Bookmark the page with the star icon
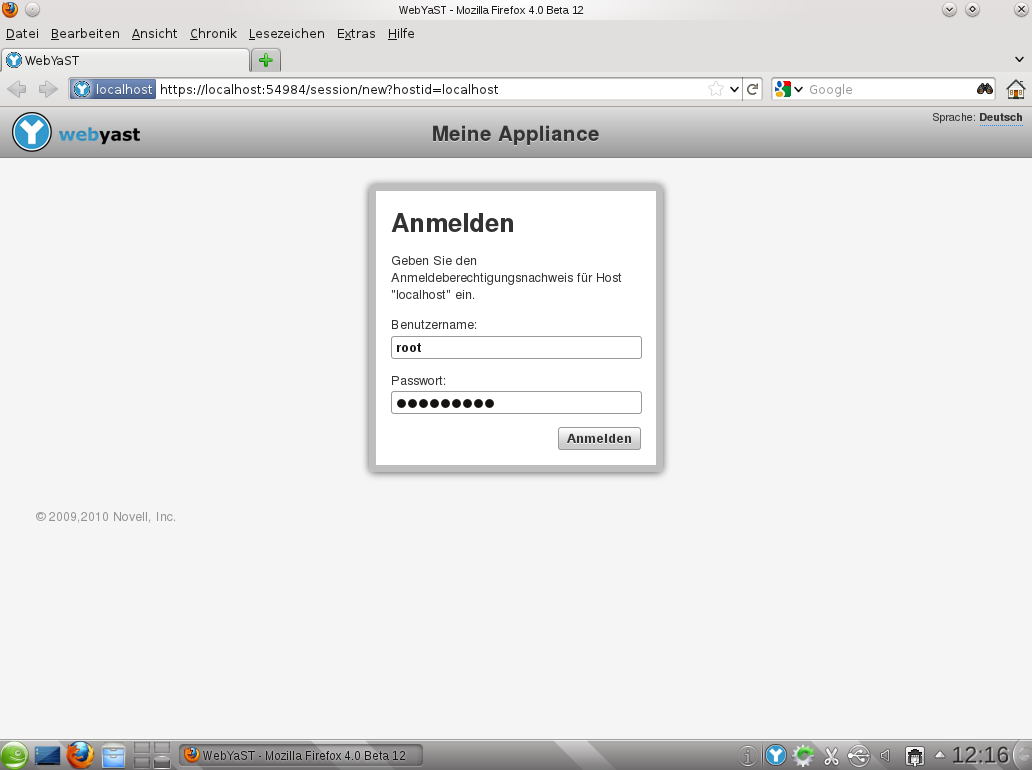Screen dimensions: 1032x770 point(716,88)
